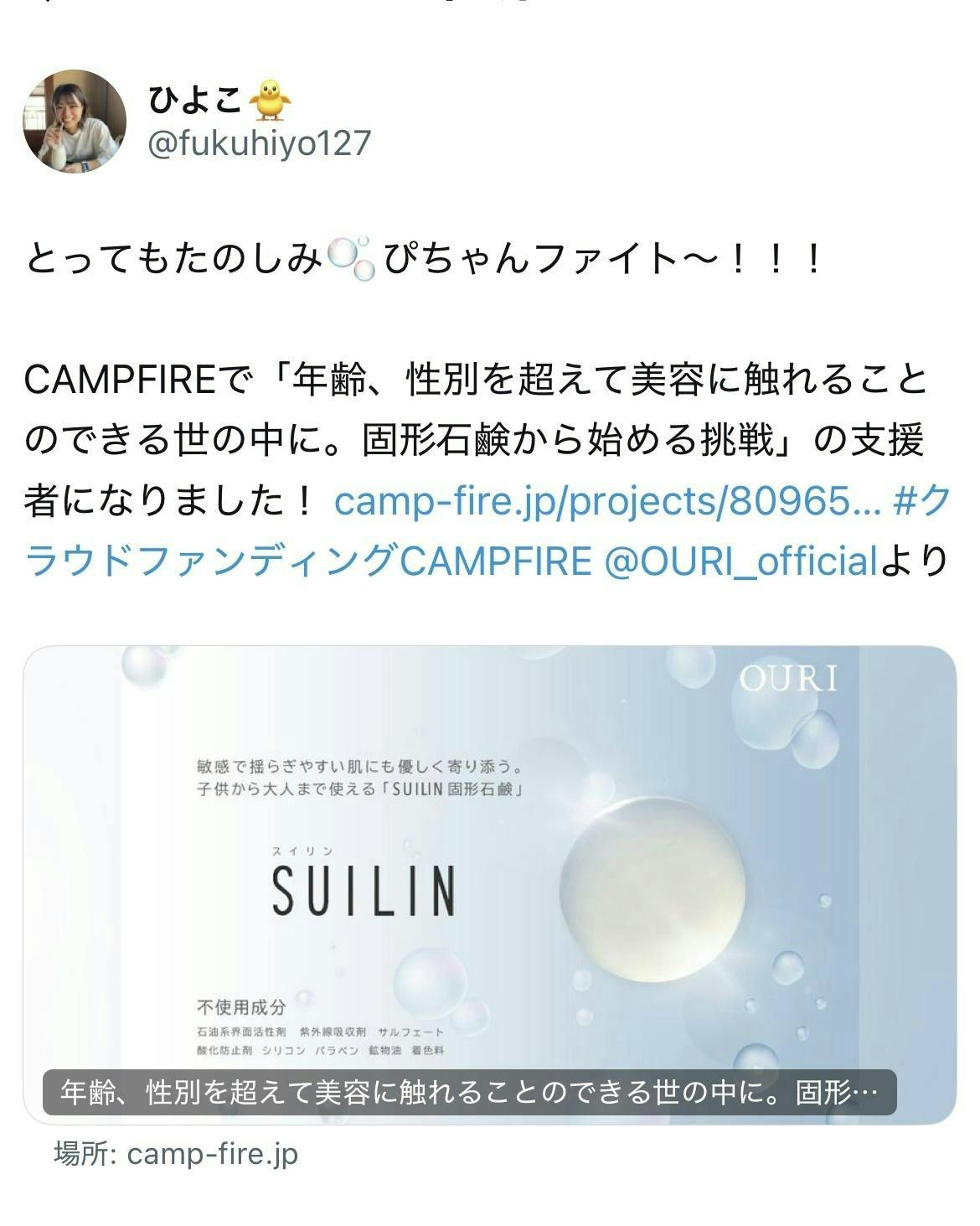Open the @OURI_official mention

coord(740,561)
